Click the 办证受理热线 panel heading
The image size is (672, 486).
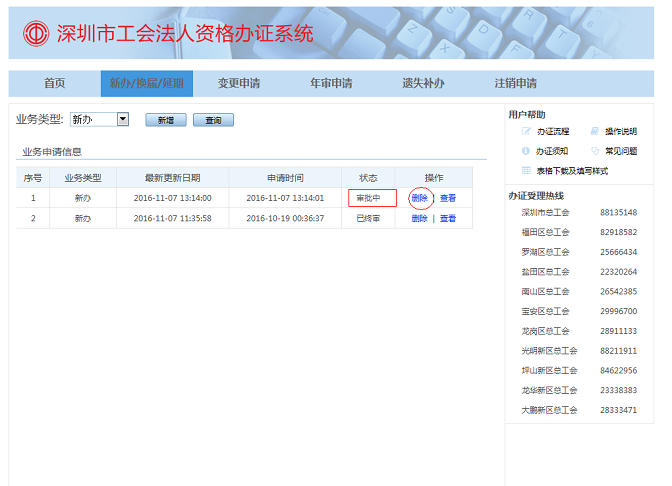pyautogui.click(x=536, y=196)
